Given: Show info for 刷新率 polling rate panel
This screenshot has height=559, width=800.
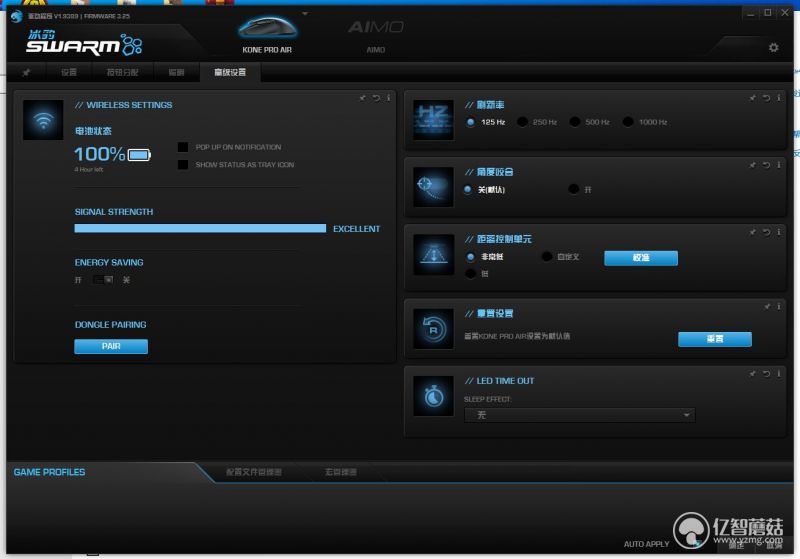Looking at the screenshot, I should 779,98.
